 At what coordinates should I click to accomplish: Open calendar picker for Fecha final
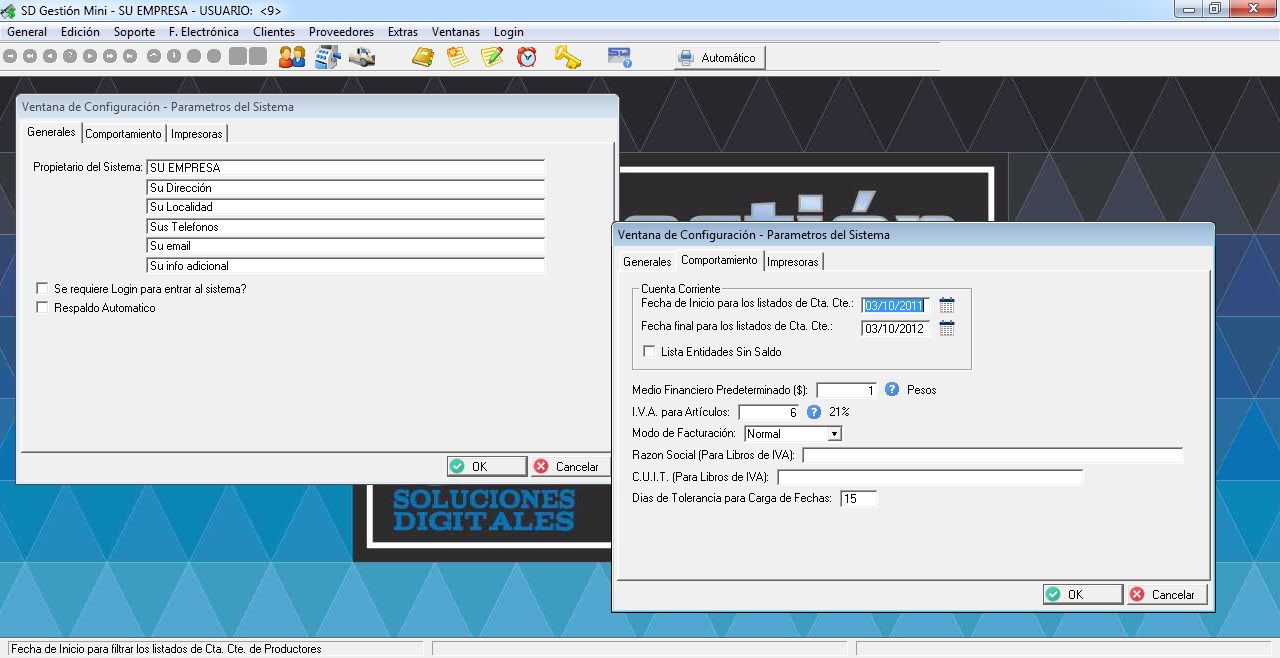947,328
